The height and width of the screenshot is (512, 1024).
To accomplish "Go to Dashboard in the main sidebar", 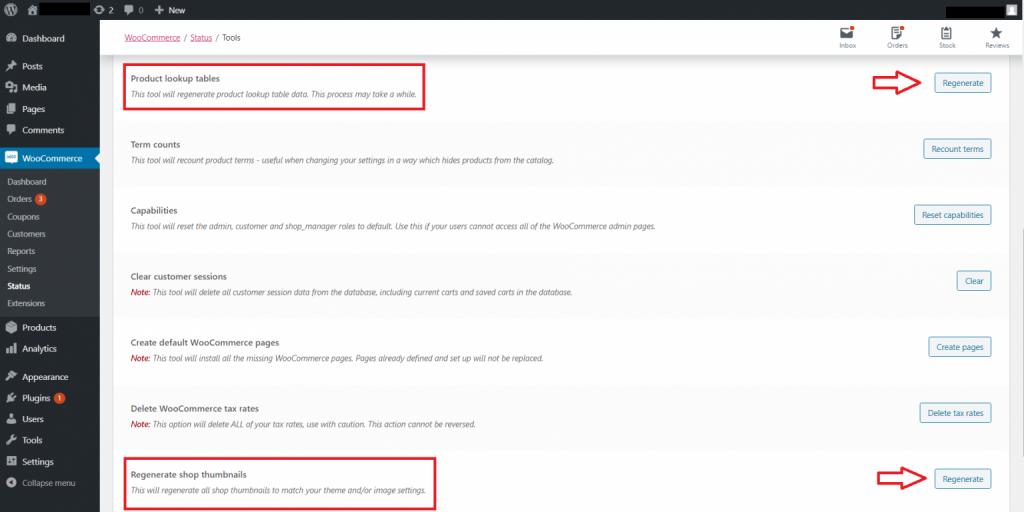I will pyautogui.click(x=50, y=39).
